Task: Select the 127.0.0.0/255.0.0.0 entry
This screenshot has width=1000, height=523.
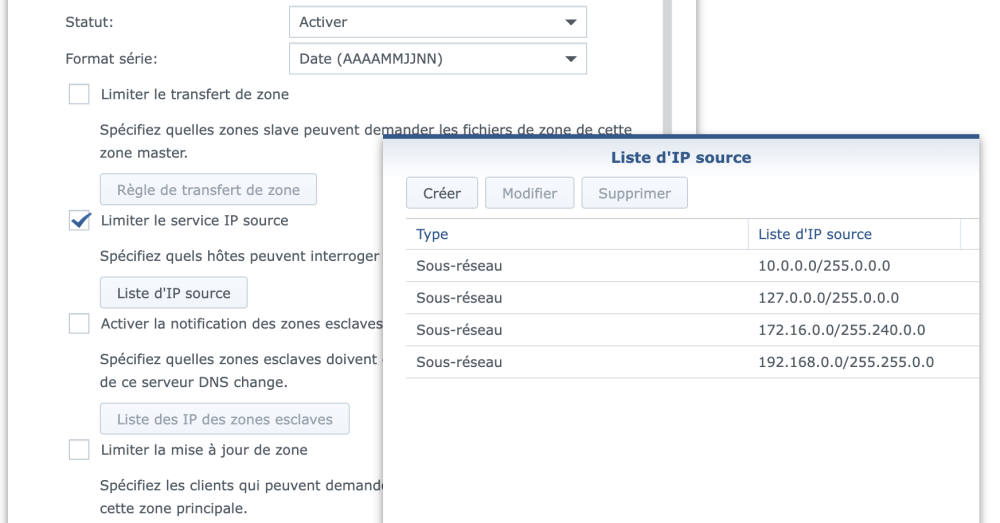Action: tap(690, 298)
